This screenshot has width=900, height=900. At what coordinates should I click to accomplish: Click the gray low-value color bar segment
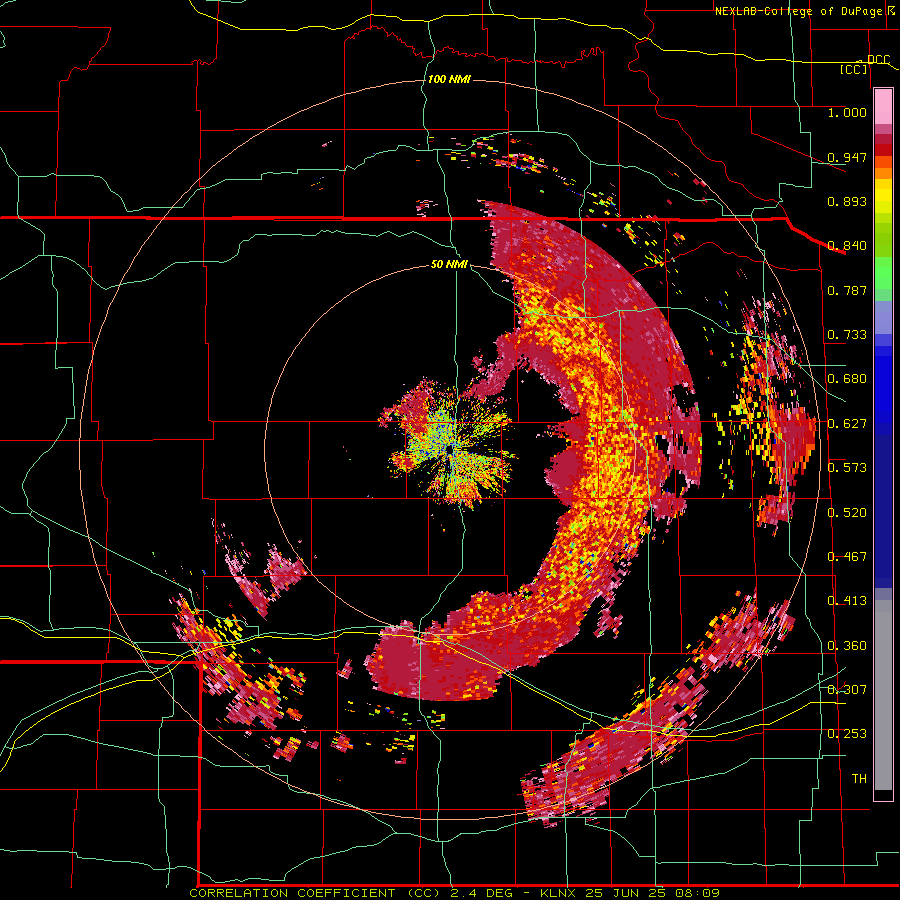[x=883, y=695]
